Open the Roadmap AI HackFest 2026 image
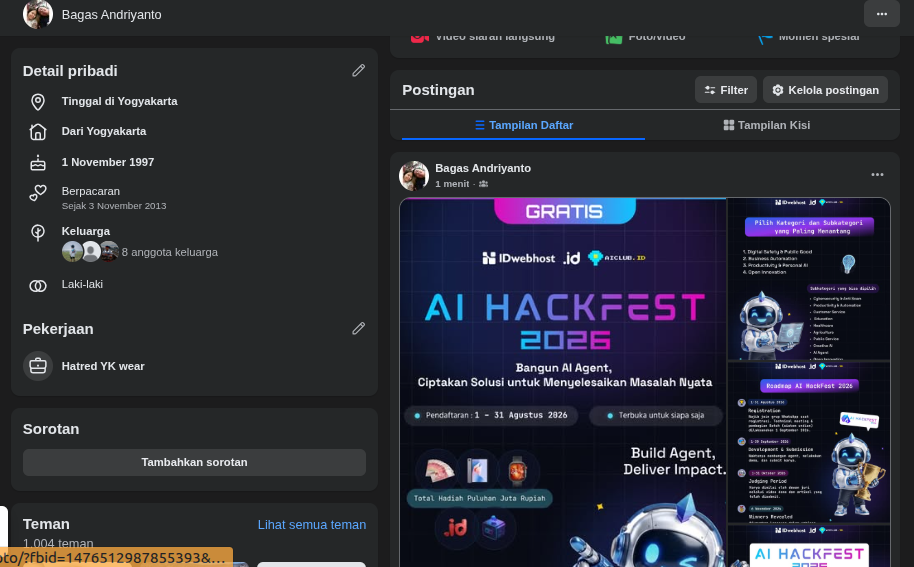The height and width of the screenshot is (567, 914). point(808,442)
